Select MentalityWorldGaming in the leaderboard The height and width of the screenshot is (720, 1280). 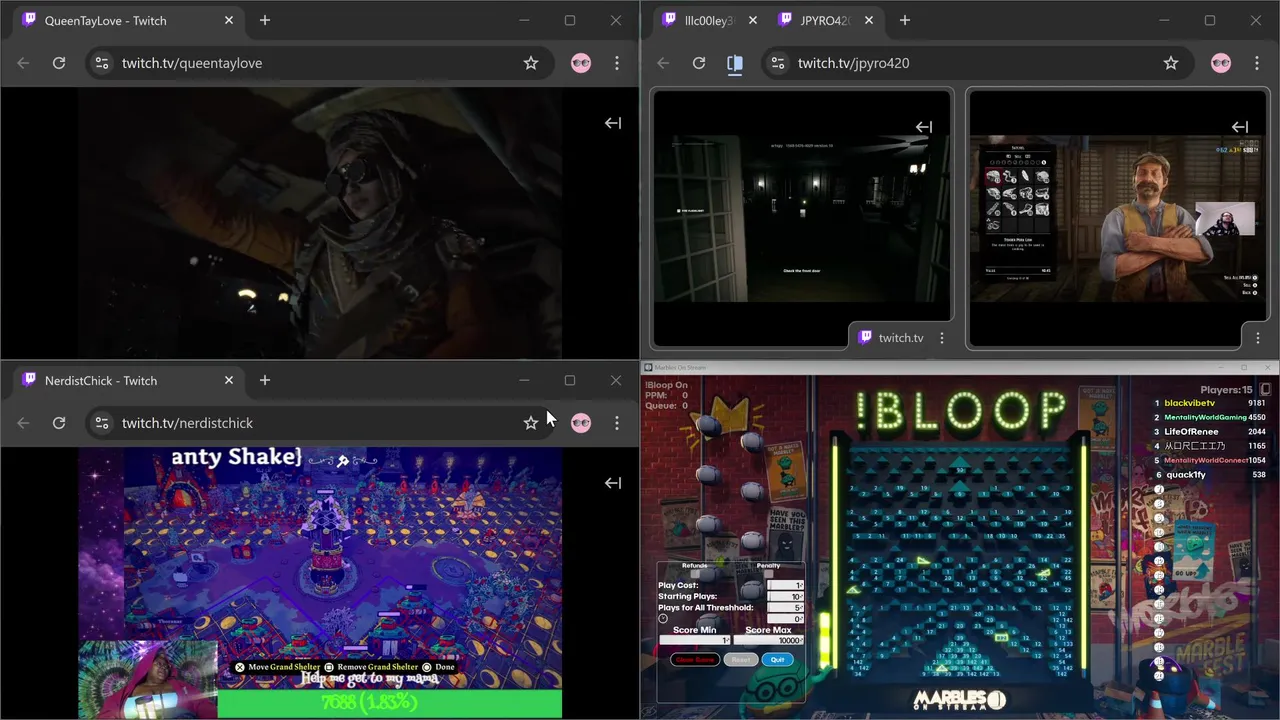pos(1205,417)
